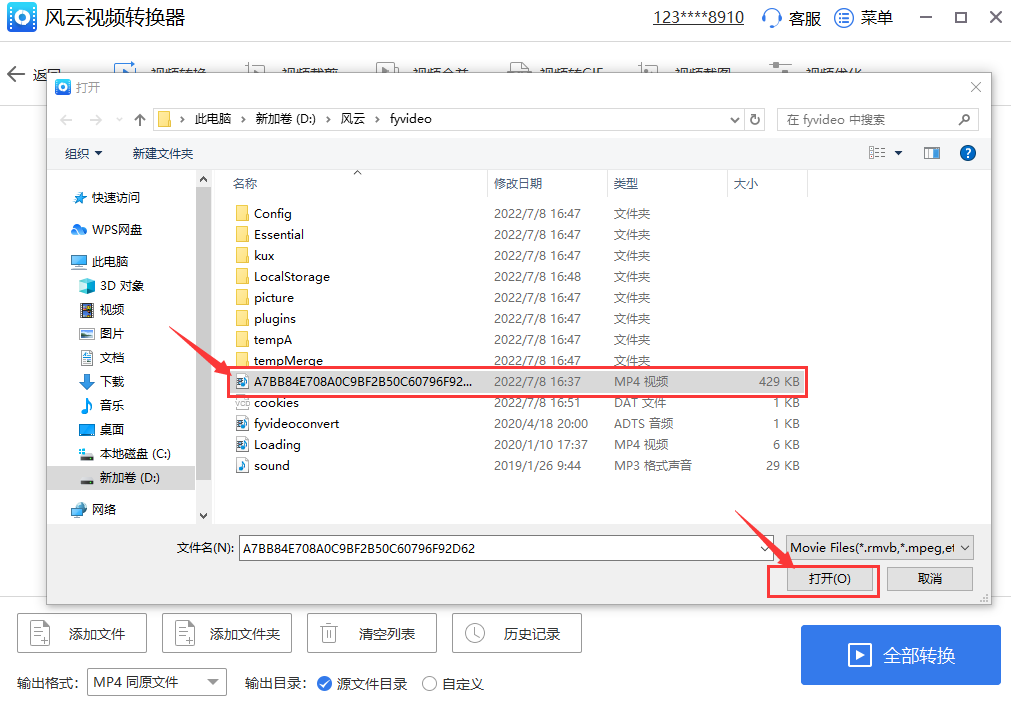Refresh the fyvideo folder listing
The image size is (1011, 702).
(x=754, y=119)
